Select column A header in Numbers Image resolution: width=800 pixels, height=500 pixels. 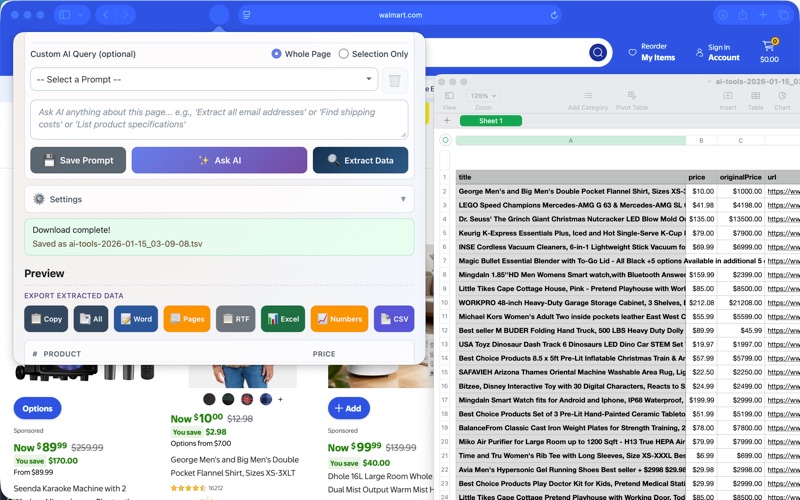coord(570,140)
